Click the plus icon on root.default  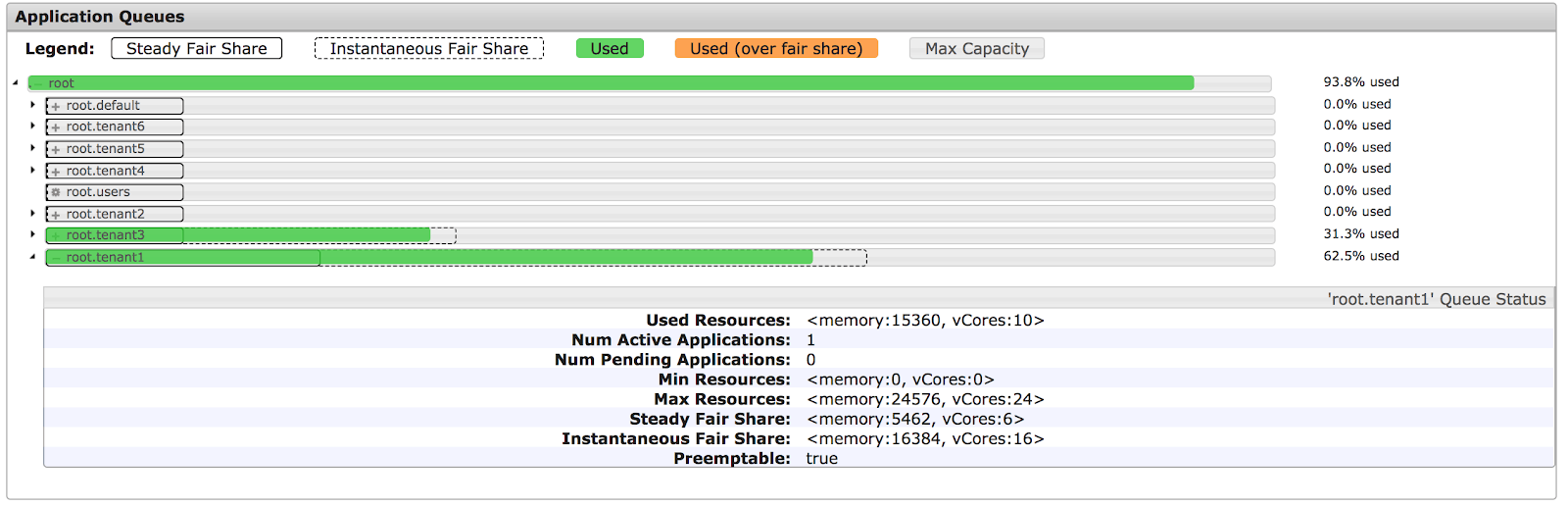(56, 106)
